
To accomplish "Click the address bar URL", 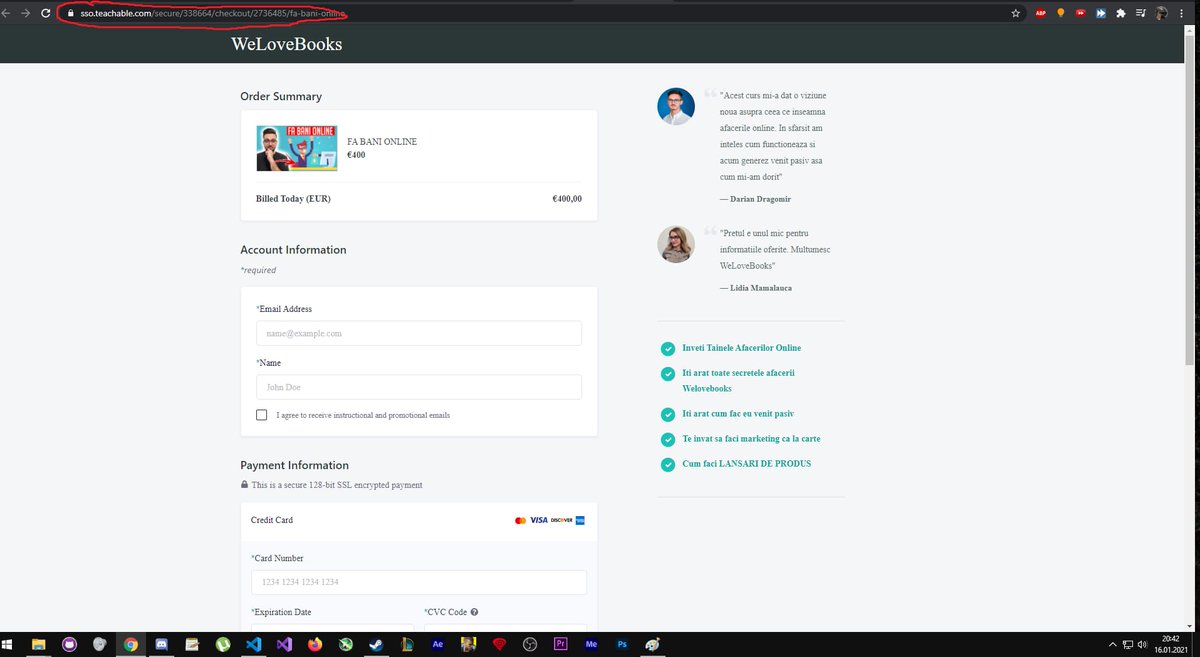I will (212, 13).
